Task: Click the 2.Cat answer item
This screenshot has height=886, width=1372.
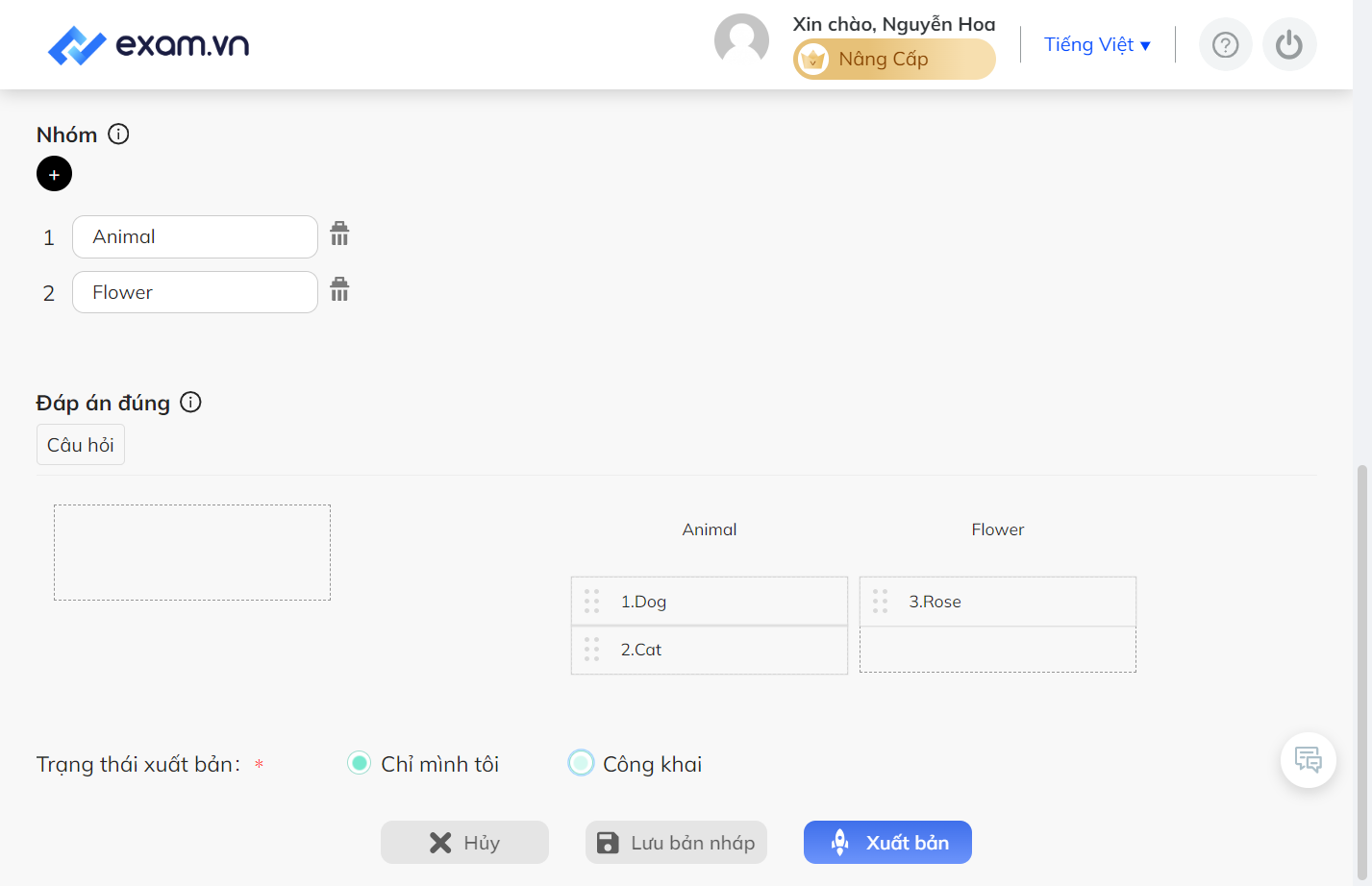Action: (710, 650)
